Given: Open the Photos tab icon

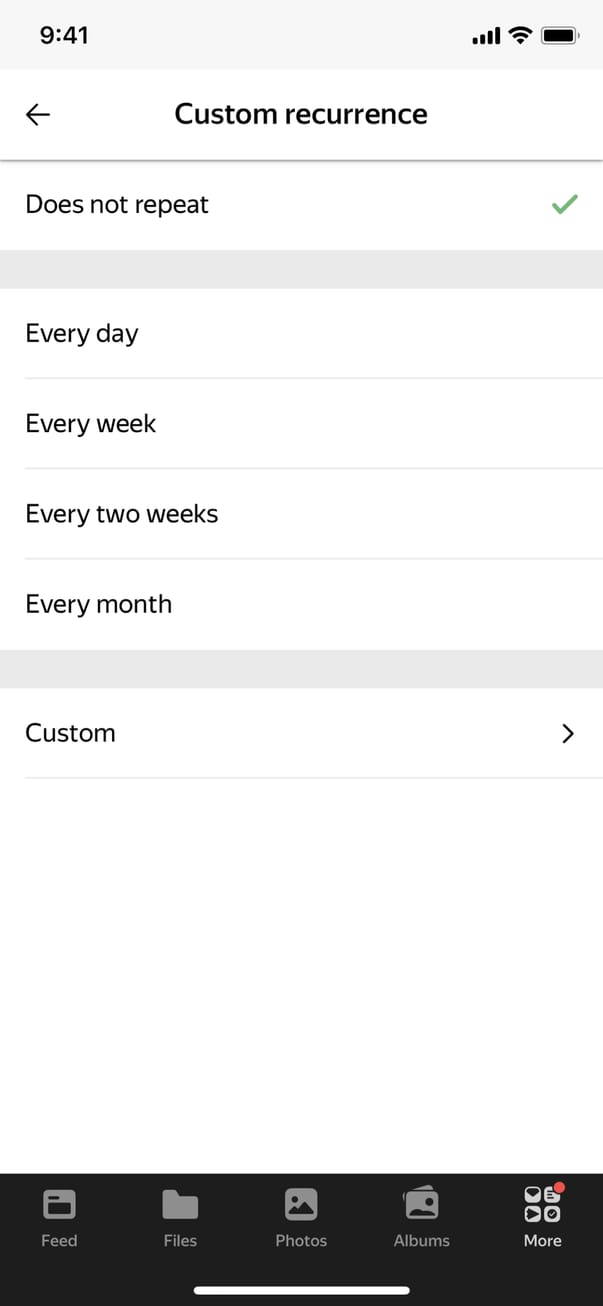Looking at the screenshot, I should 301,1204.
